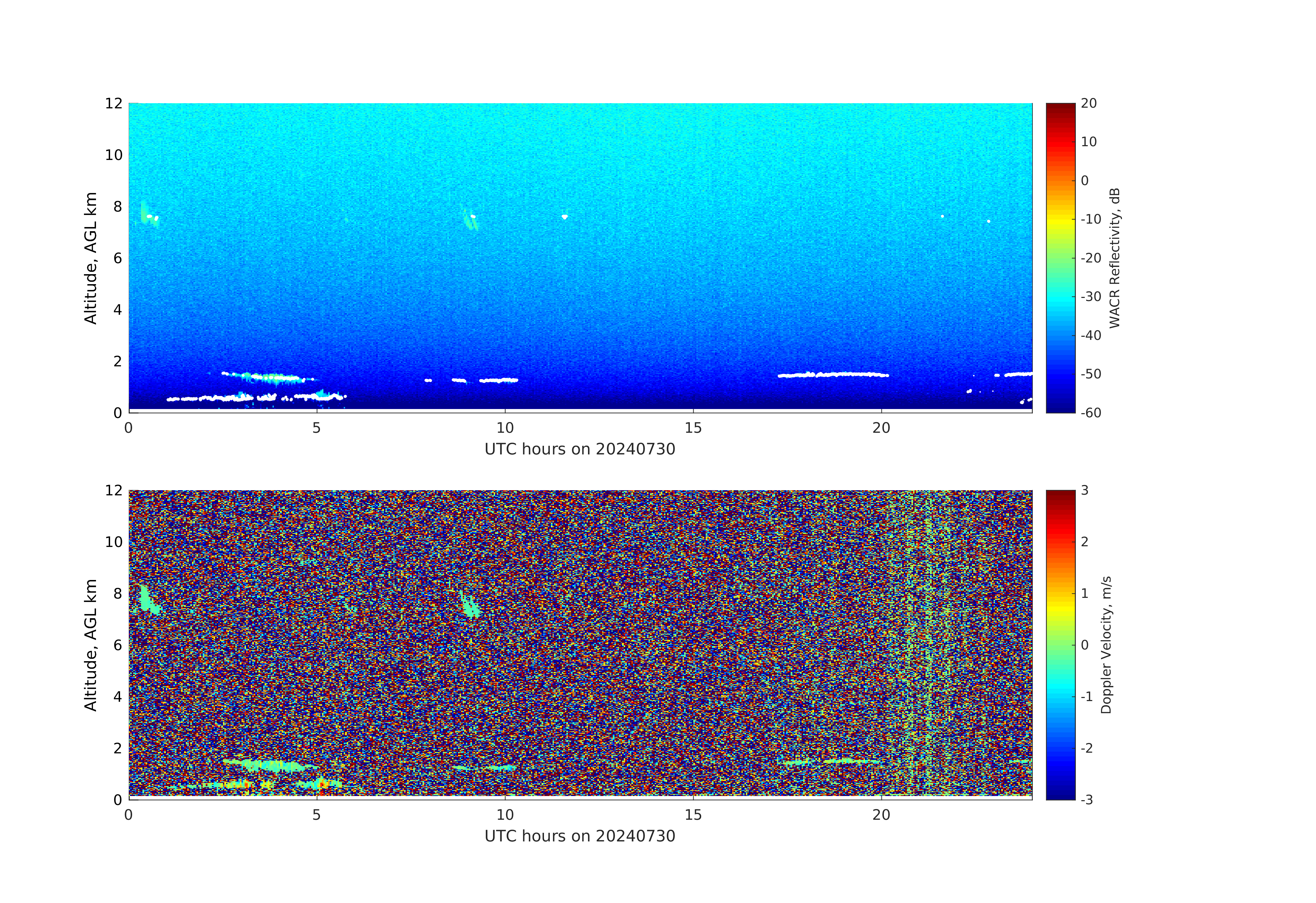The image size is (1316, 903).
Task: Click the 12 km tick on top plot
Action: pos(113,104)
